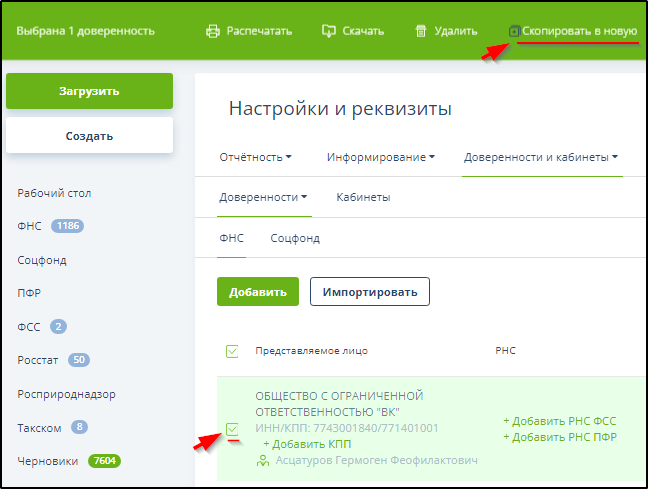
Task: Click the person icon beside Асцатуров Гермоген
Action: coord(263,460)
